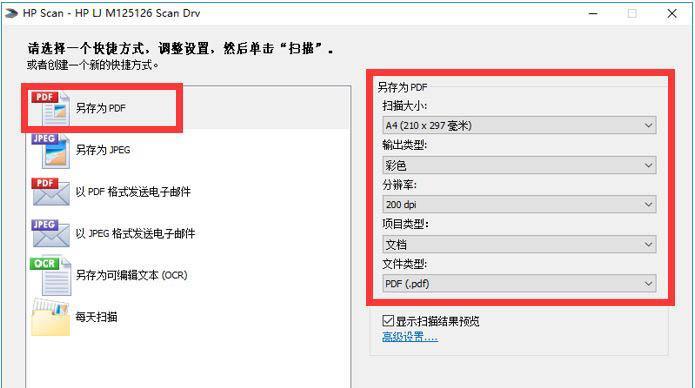This screenshot has height=388, width=695.
Task: Close the HP Scan window
Action: [x=672, y=14]
